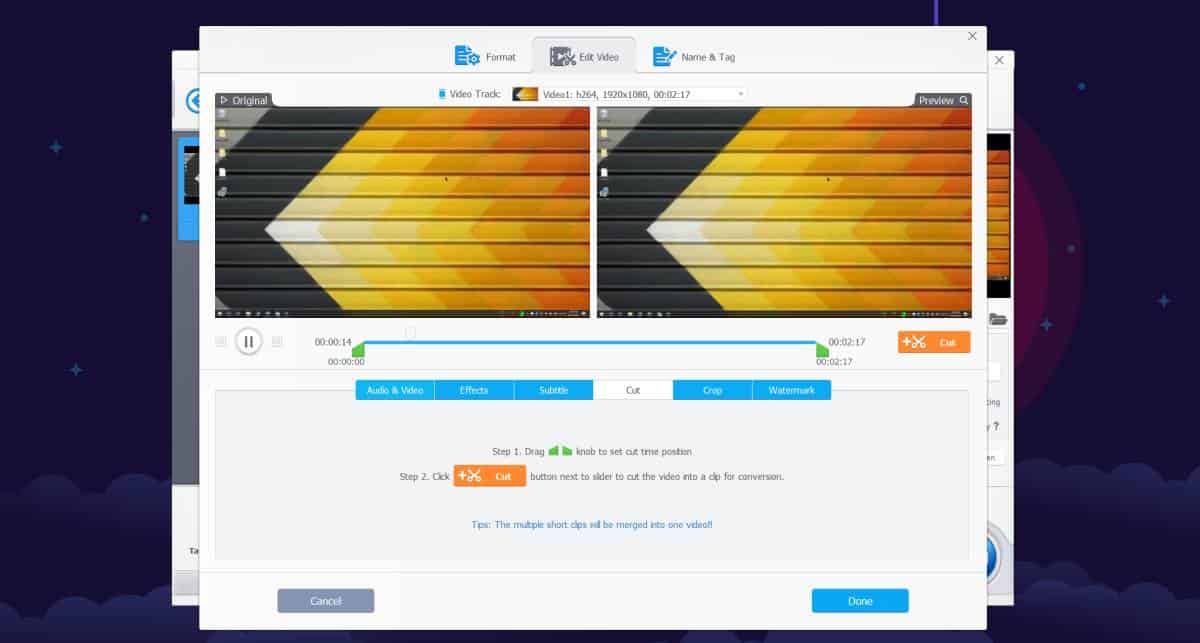The image size is (1200, 643).
Task: Click the left green start knob
Action: [358, 349]
